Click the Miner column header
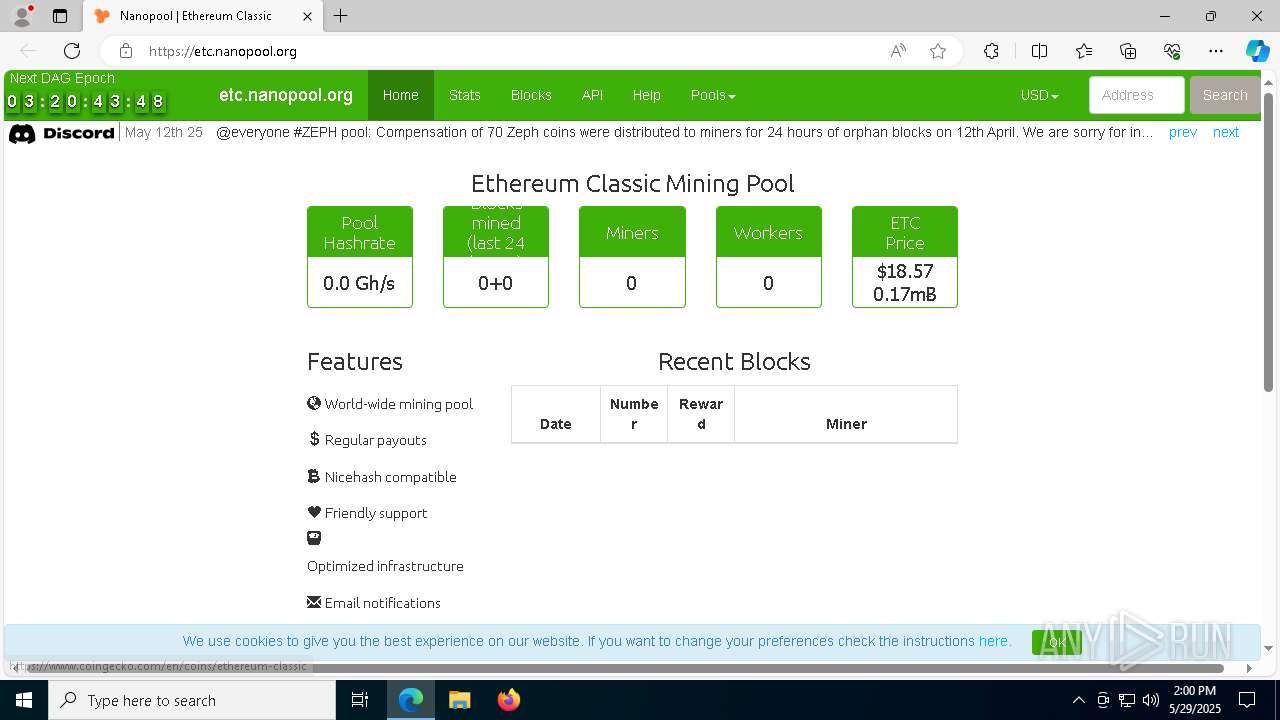The image size is (1280, 720). pos(846,414)
